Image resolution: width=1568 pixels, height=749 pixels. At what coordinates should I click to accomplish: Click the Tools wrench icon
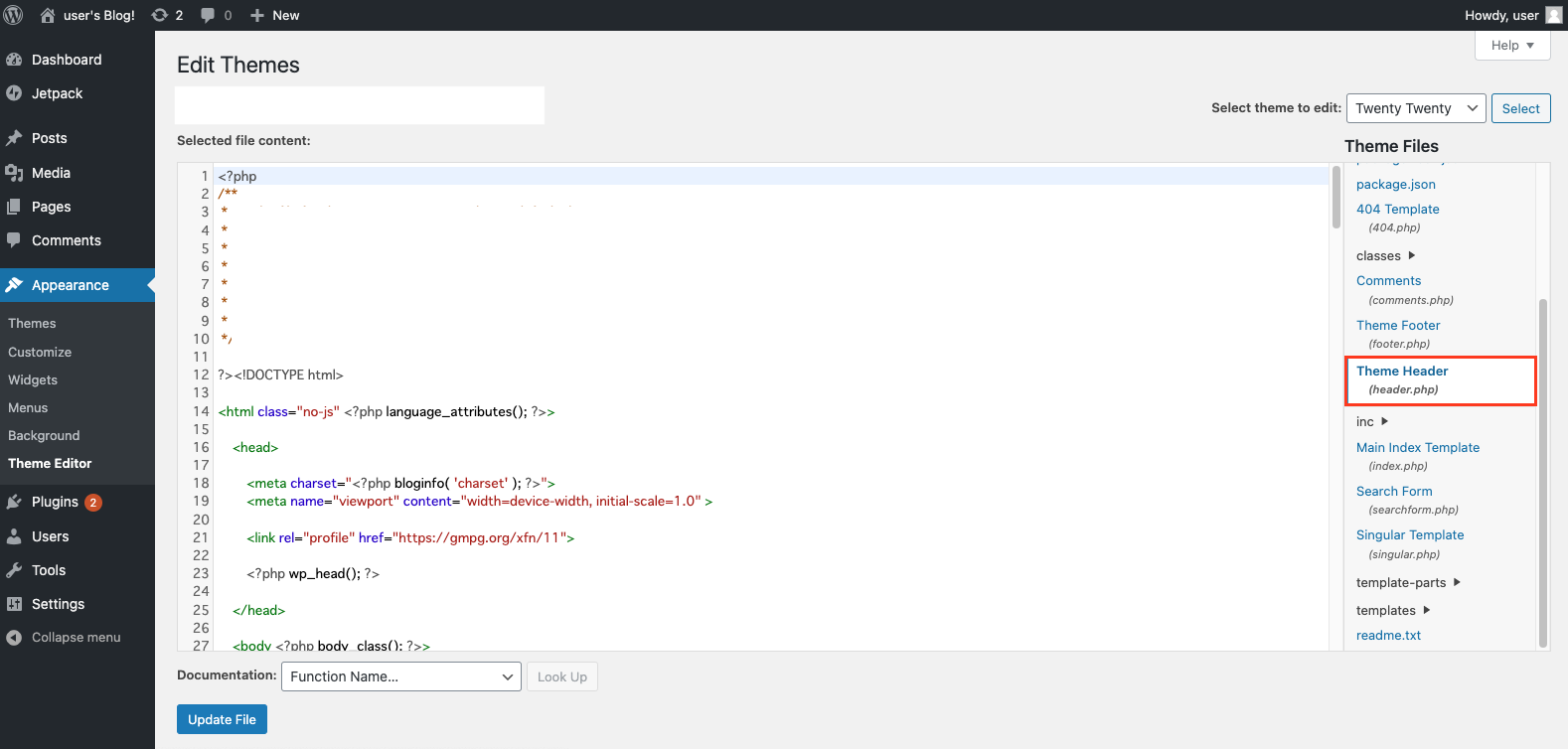[14, 570]
